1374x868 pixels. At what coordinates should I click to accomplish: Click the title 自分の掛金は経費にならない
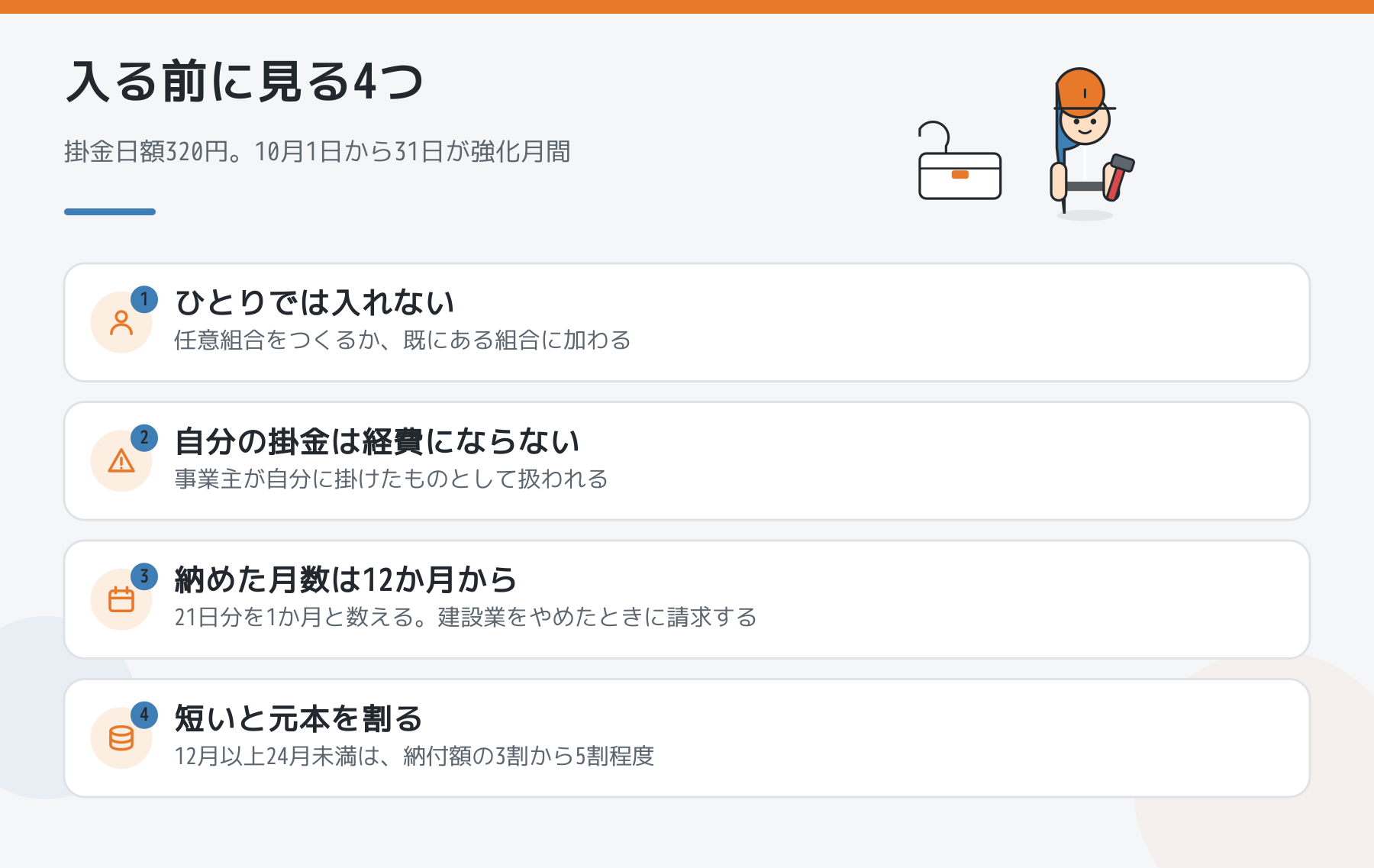[377, 441]
